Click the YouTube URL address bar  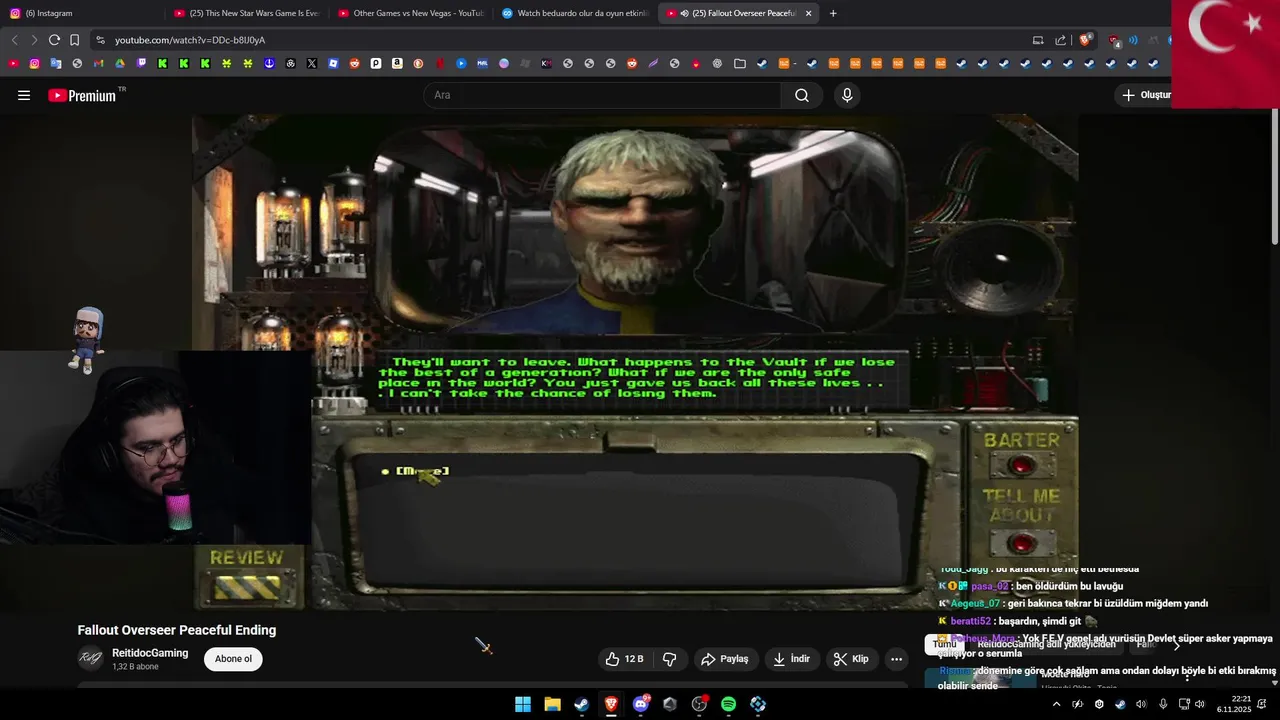pyautogui.click(x=560, y=40)
